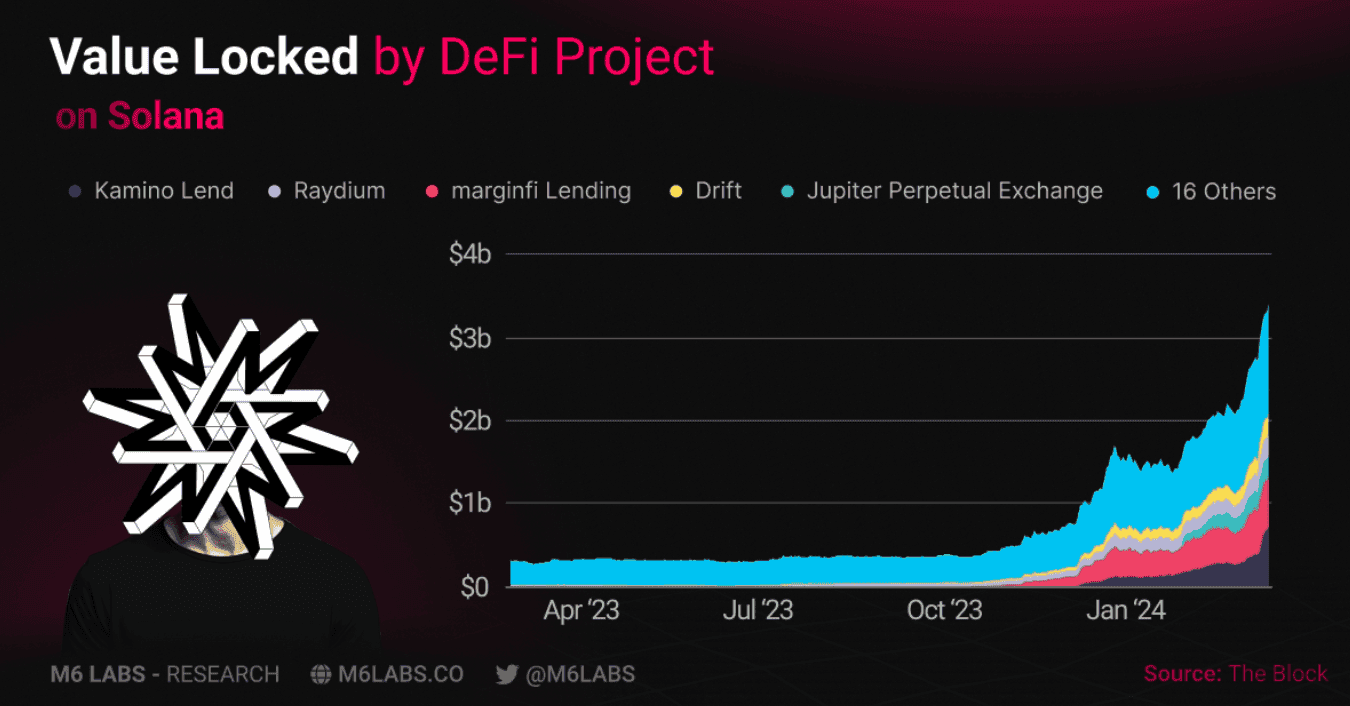The image size is (1350, 706).
Task: Click the Value Locked title text
Action: click(x=204, y=58)
